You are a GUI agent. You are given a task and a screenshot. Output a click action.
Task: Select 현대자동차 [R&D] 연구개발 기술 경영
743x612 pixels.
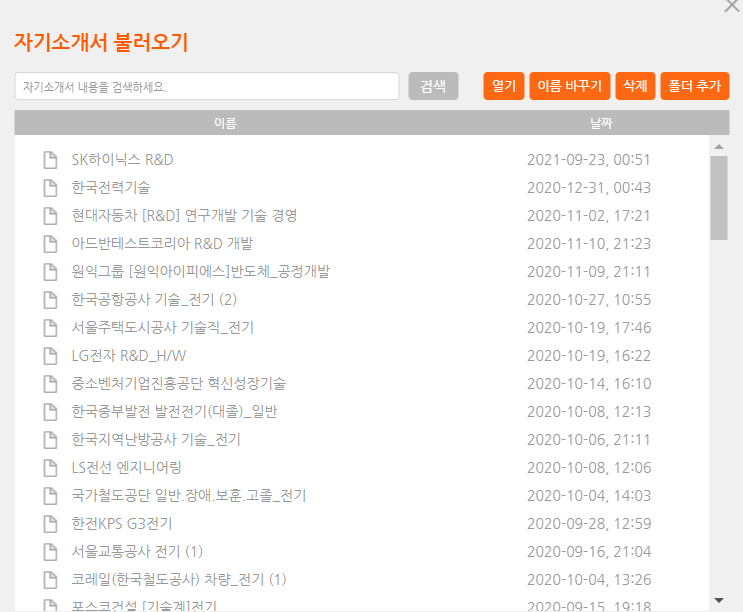[184, 216]
